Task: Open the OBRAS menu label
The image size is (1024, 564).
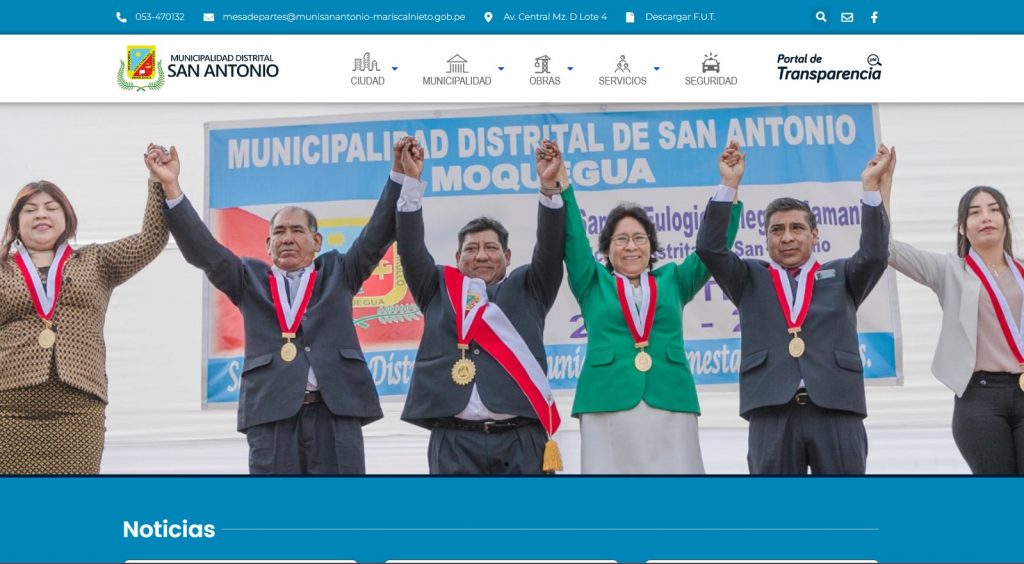Action: [545, 81]
